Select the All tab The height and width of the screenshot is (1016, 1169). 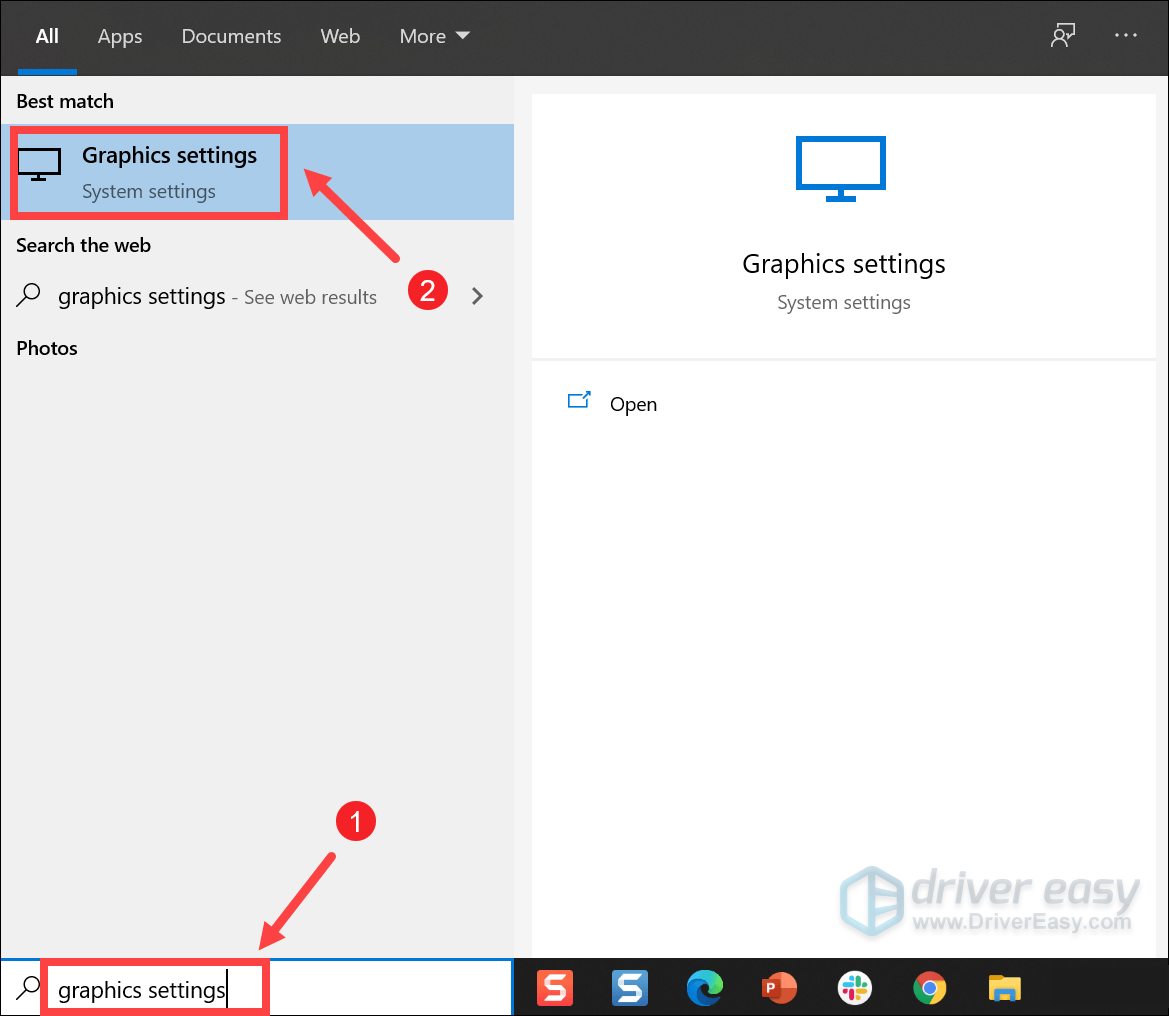(47, 36)
